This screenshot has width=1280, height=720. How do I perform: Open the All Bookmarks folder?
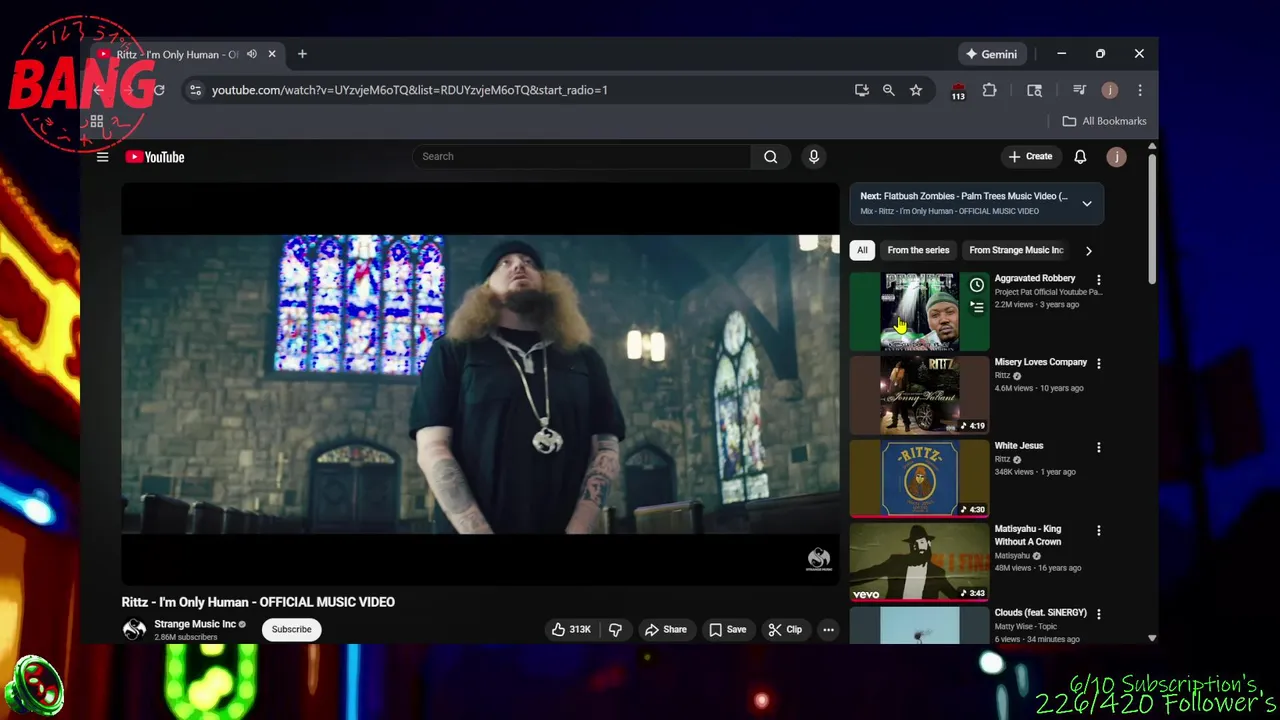click(x=1104, y=121)
